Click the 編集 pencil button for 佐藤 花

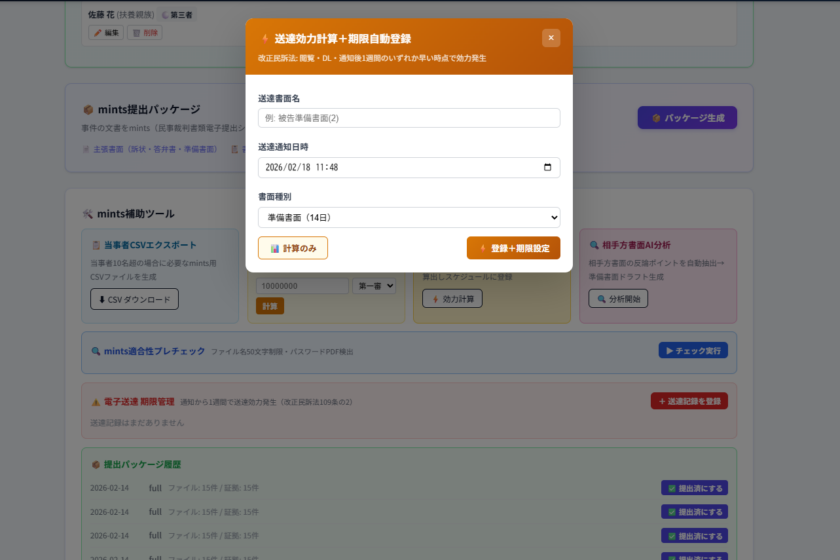tap(107, 33)
